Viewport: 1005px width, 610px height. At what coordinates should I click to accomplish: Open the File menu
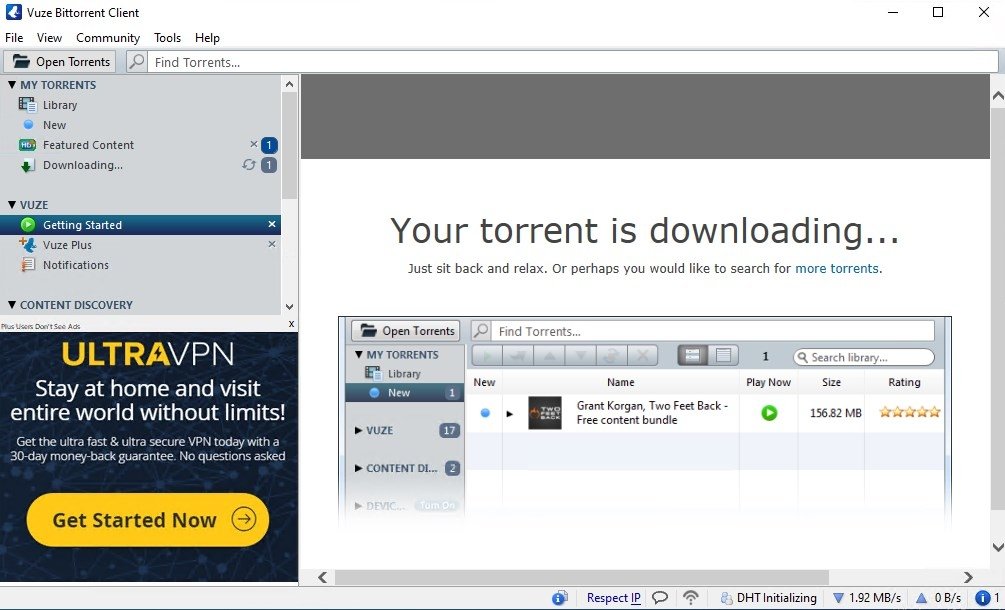coord(14,38)
